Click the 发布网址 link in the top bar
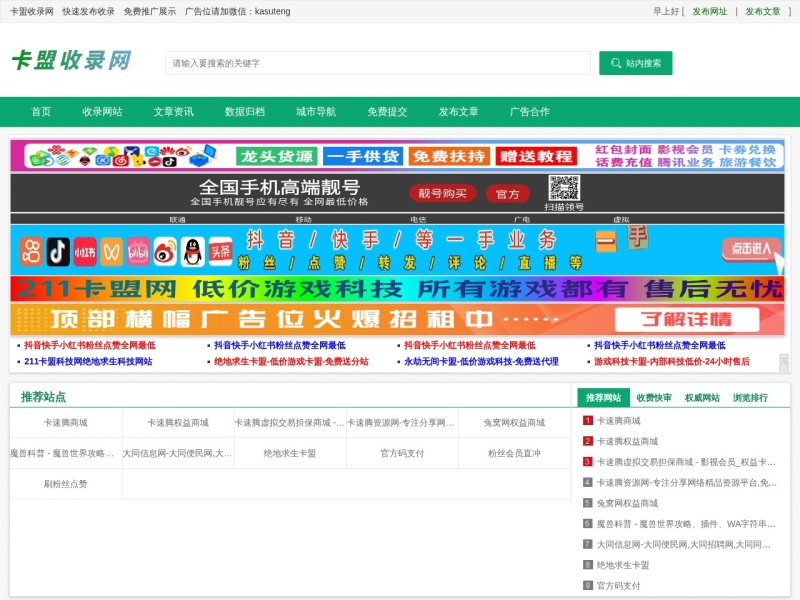This screenshot has width=800, height=600. (709, 11)
